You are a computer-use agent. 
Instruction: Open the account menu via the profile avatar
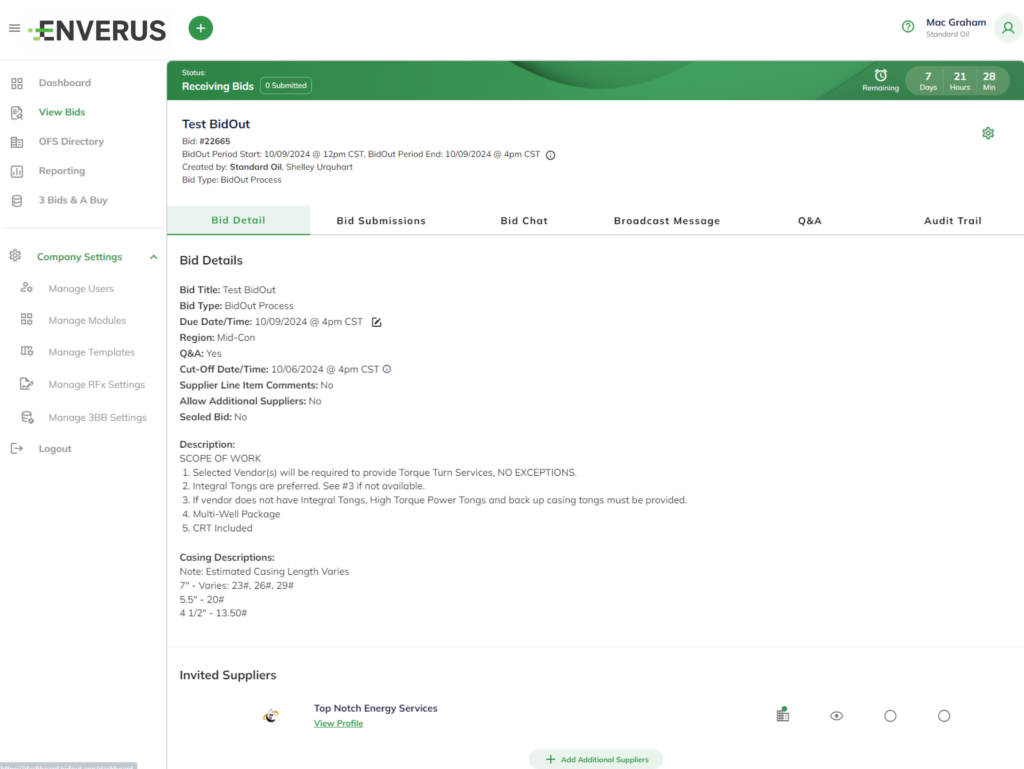[1007, 28]
